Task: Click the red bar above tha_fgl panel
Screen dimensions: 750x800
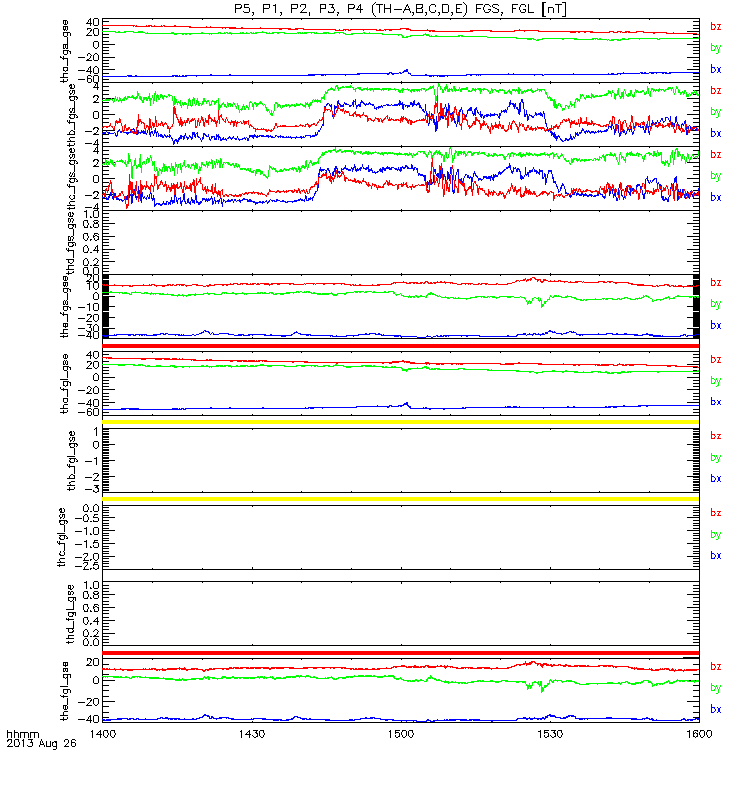Action: [401, 346]
